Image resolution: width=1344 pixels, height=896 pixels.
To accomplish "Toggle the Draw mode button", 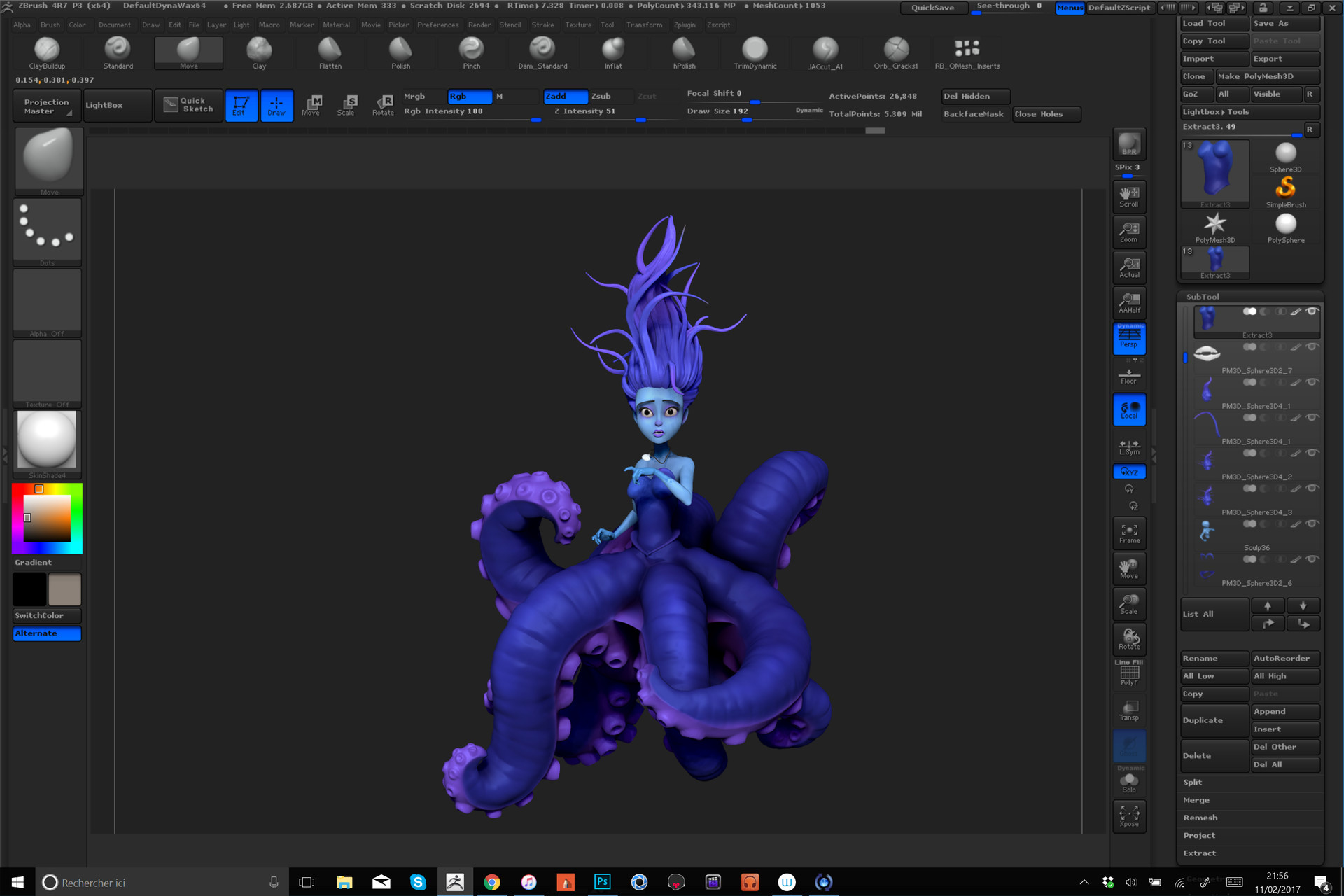I will point(276,105).
